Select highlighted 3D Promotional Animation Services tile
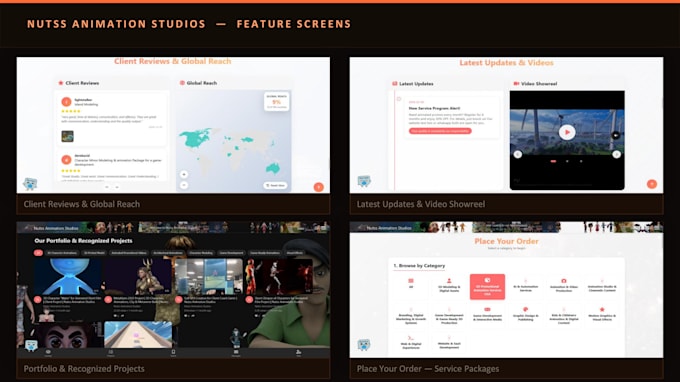 coord(487,287)
